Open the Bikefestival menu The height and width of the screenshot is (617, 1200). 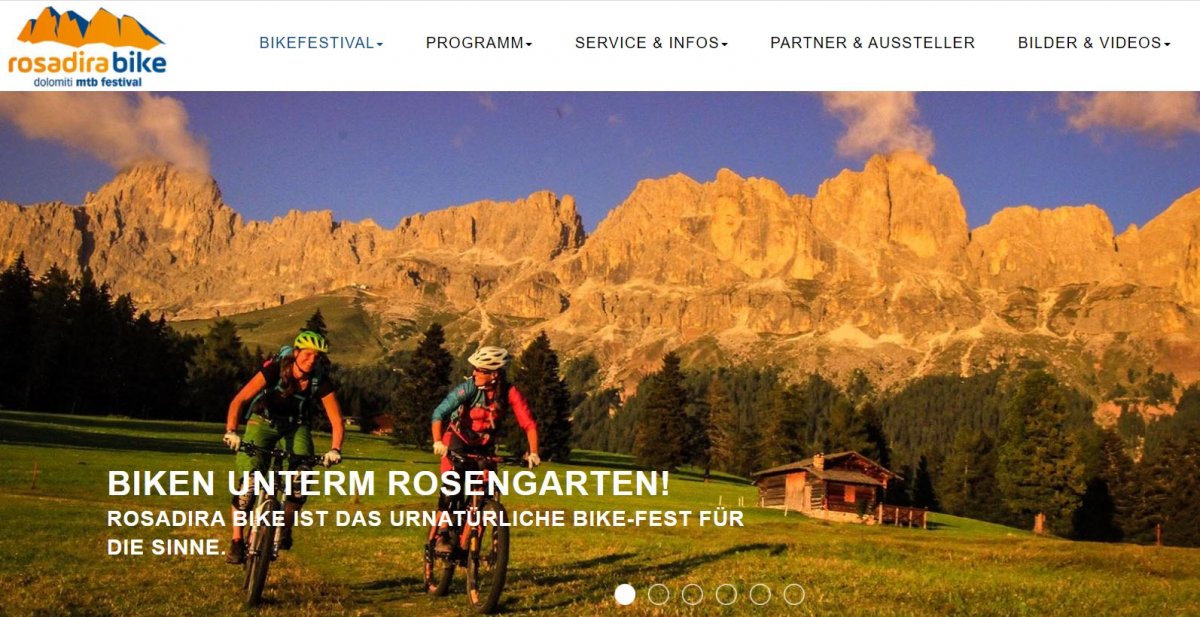(x=321, y=43)
